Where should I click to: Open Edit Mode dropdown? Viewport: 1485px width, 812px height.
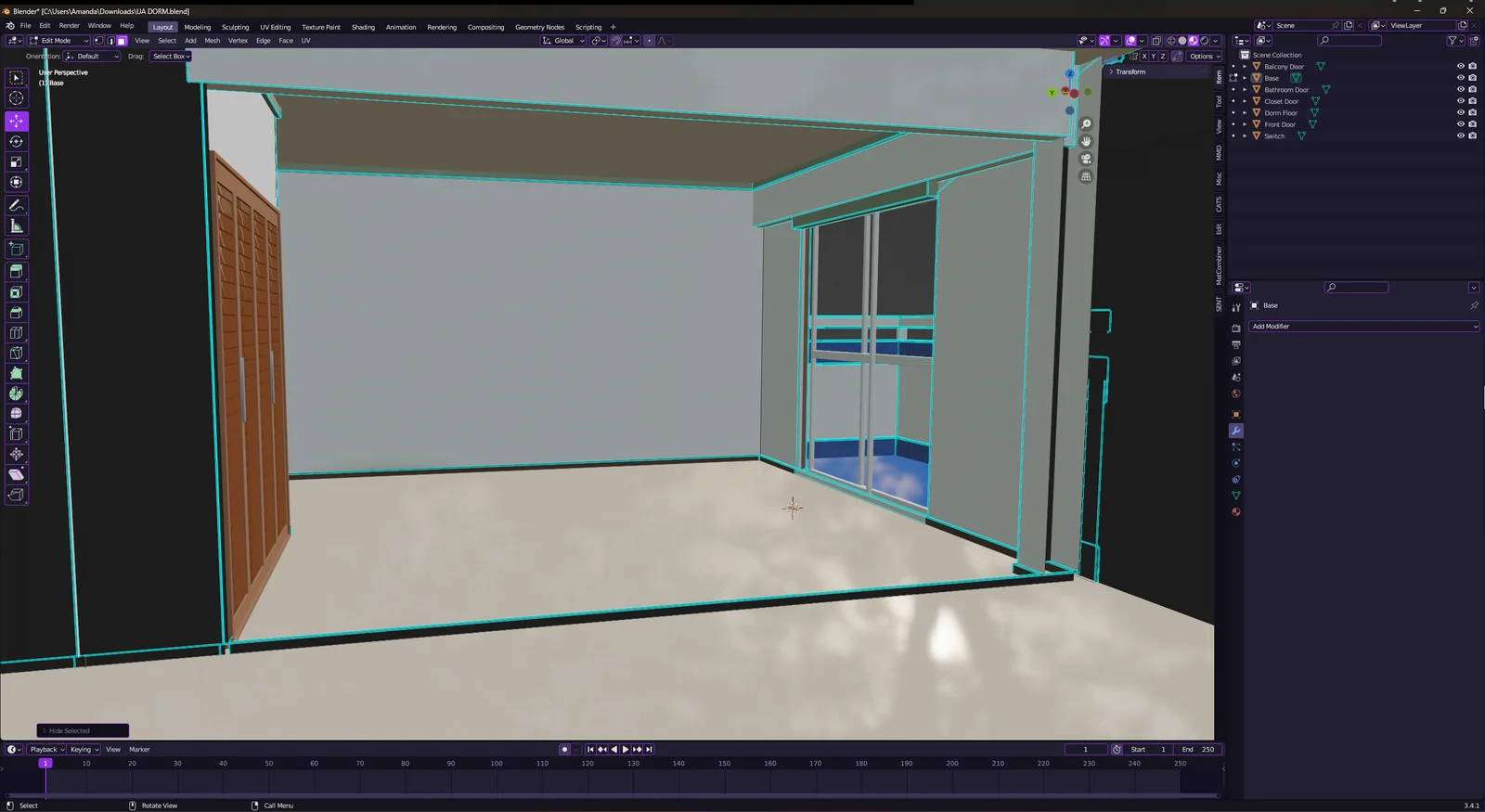(x=58, y=41)
